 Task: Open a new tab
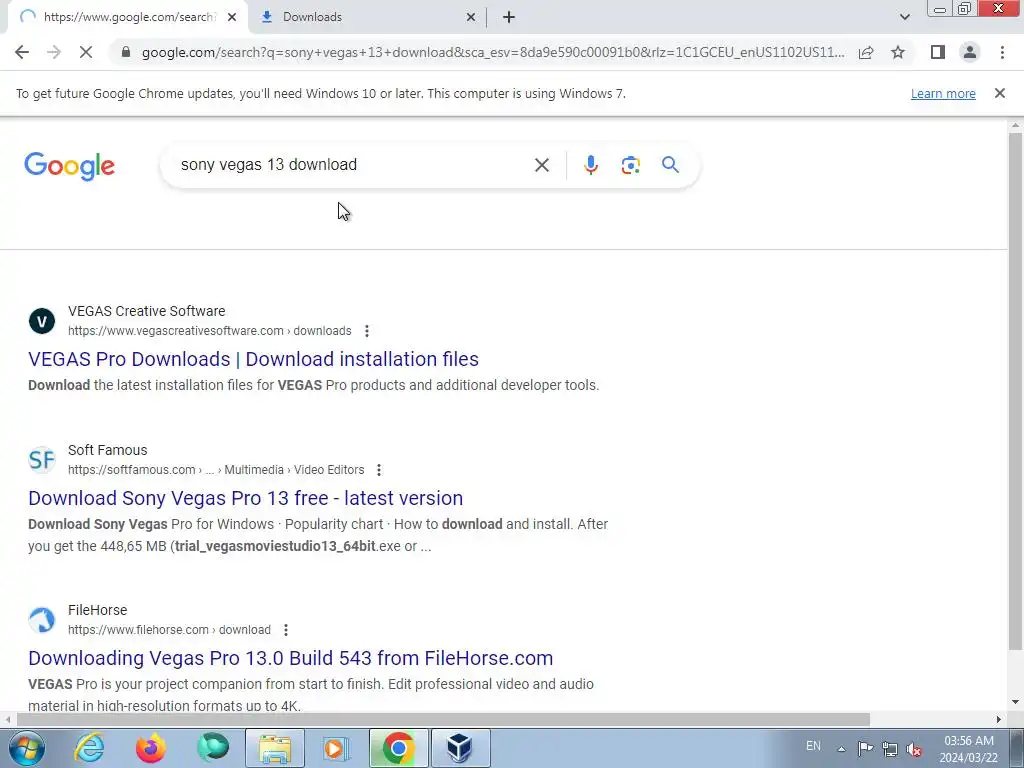click(x=509, y=18)
